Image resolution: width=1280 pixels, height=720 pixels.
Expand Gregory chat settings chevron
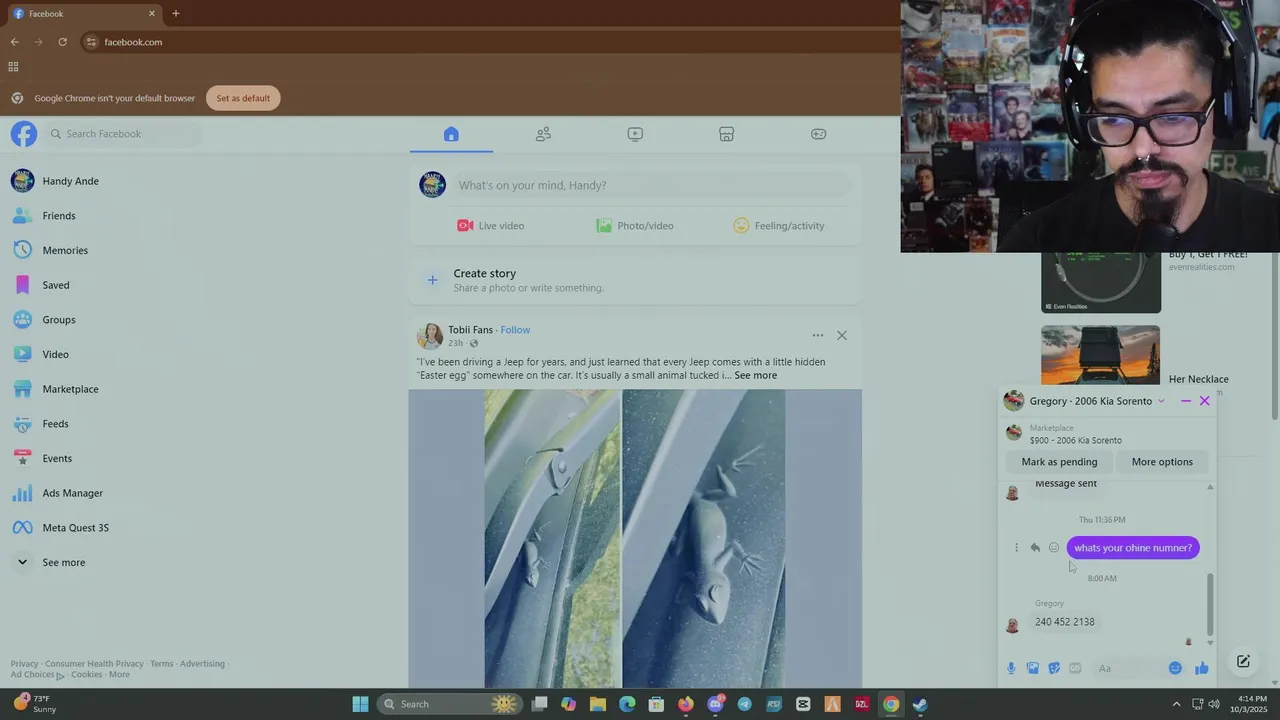(1161, 401)
